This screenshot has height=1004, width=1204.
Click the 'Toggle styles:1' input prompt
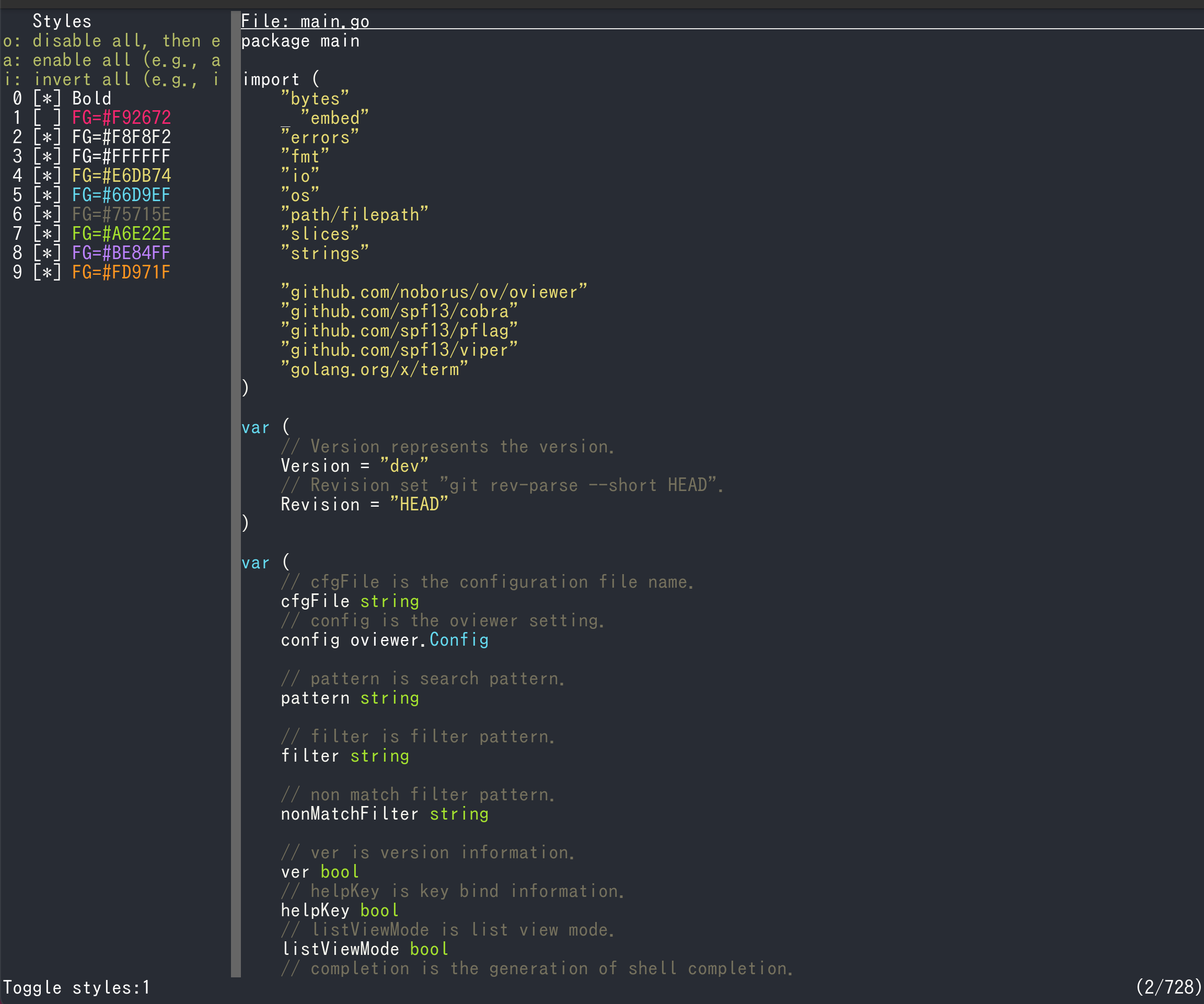click(77, 988)
